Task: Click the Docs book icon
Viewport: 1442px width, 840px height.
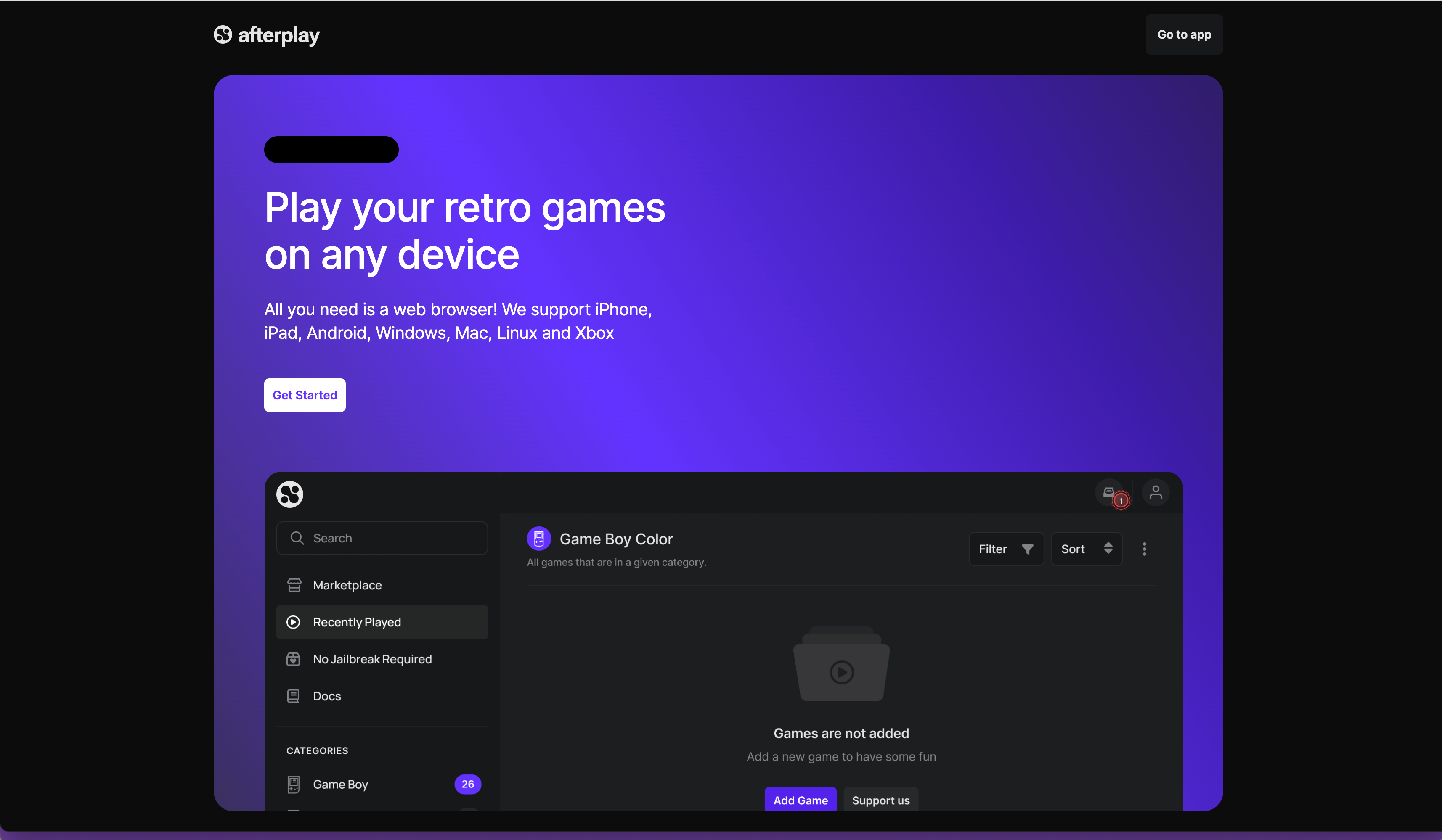Action: click(294, 696)
